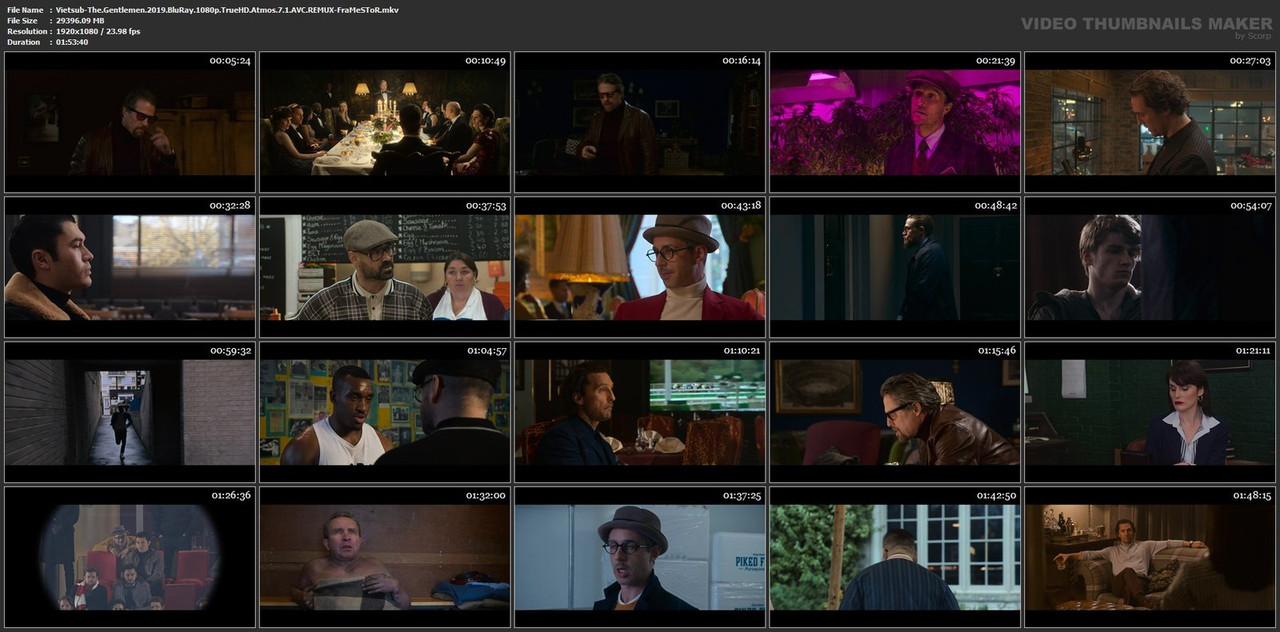The image size is (1280, 632).
Task: Select the thumbnail at 01:04:57
Action: click(x=385, y=412)
